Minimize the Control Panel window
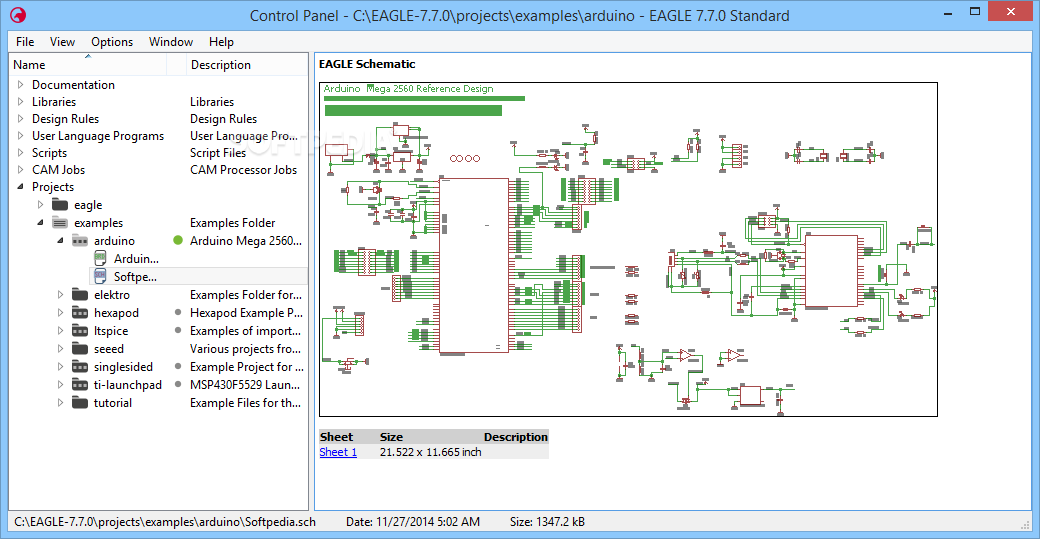Viewport: 1040px width, 539px height. (x=948, y=11)
